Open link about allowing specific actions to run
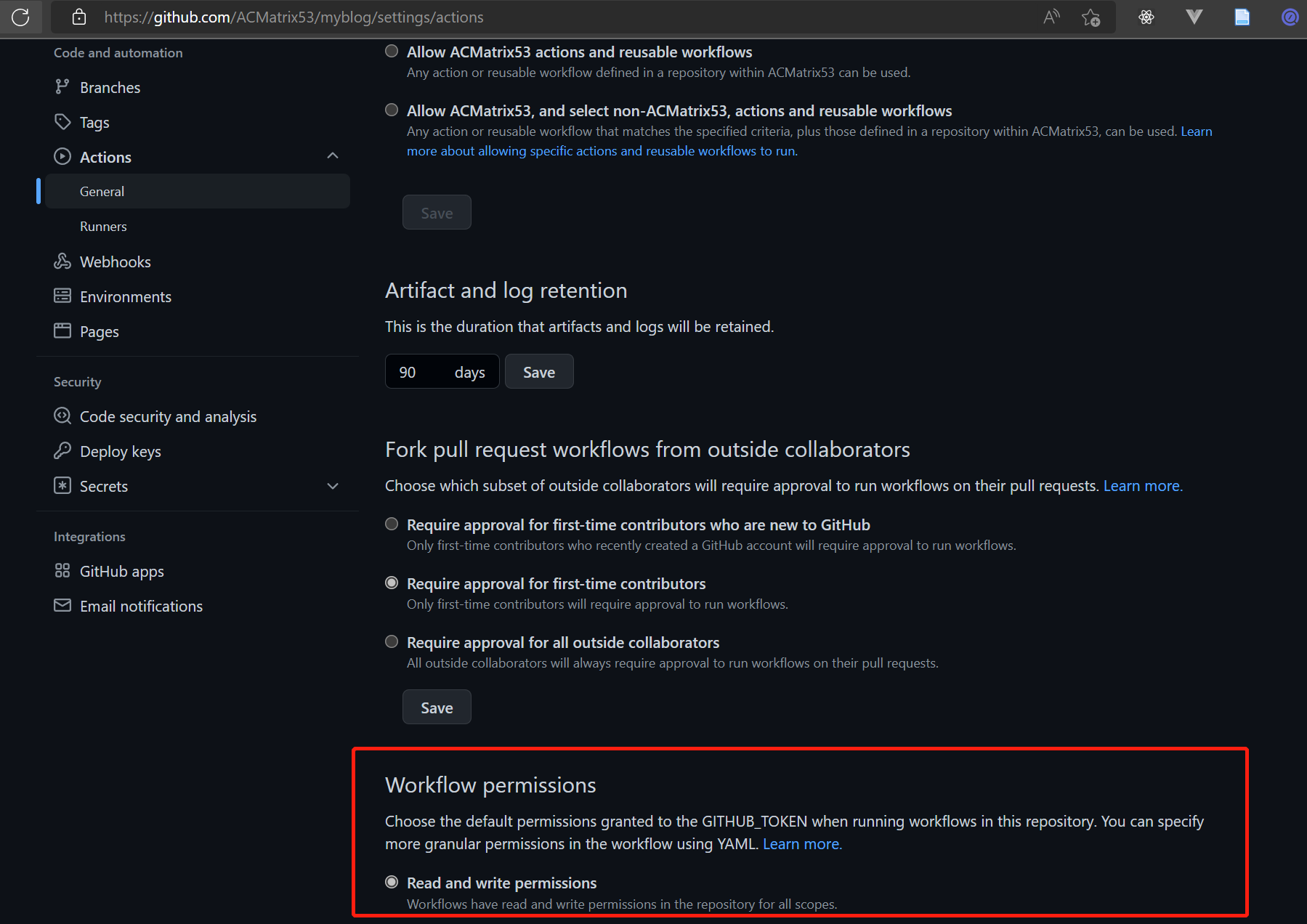This screenshot has width=1307, height=924. click(602, 150)
